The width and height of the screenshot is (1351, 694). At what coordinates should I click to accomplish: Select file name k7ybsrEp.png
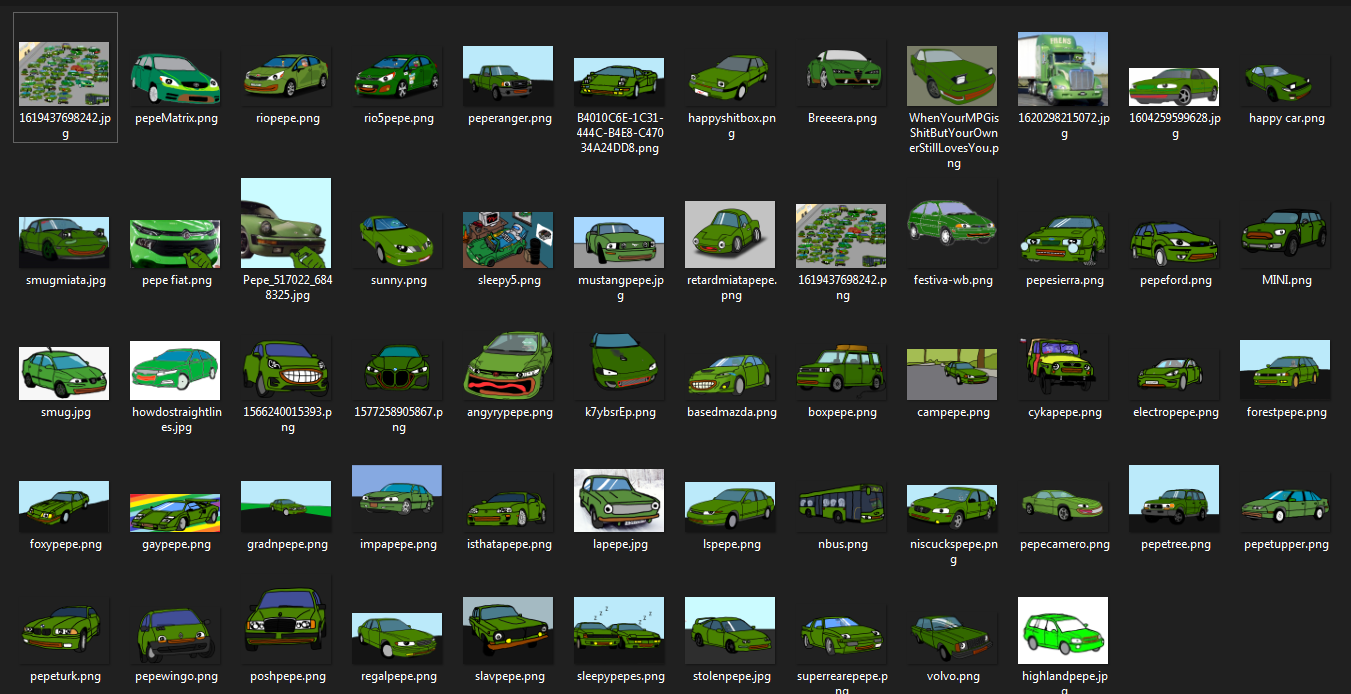(619, 413)
